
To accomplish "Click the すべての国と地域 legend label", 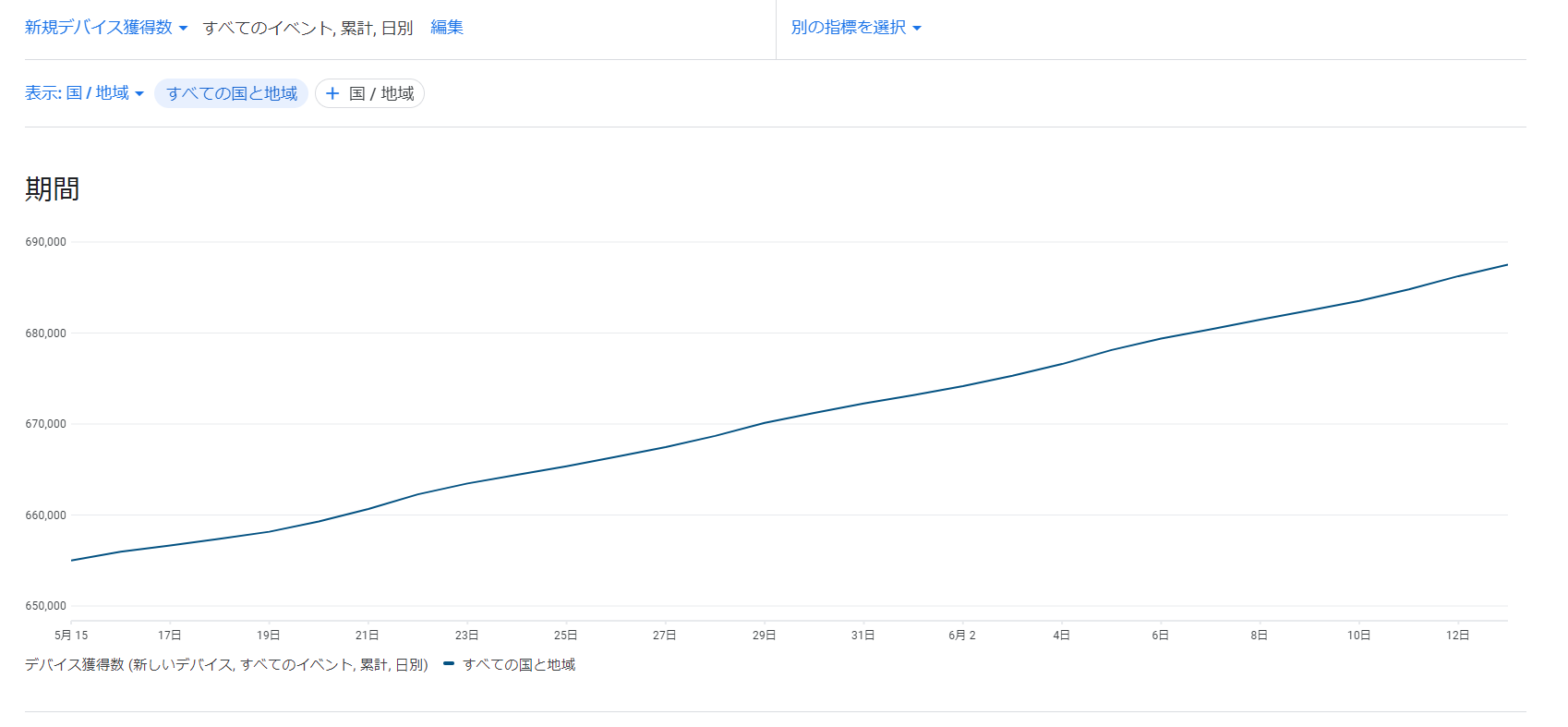I will coord(519,664).
